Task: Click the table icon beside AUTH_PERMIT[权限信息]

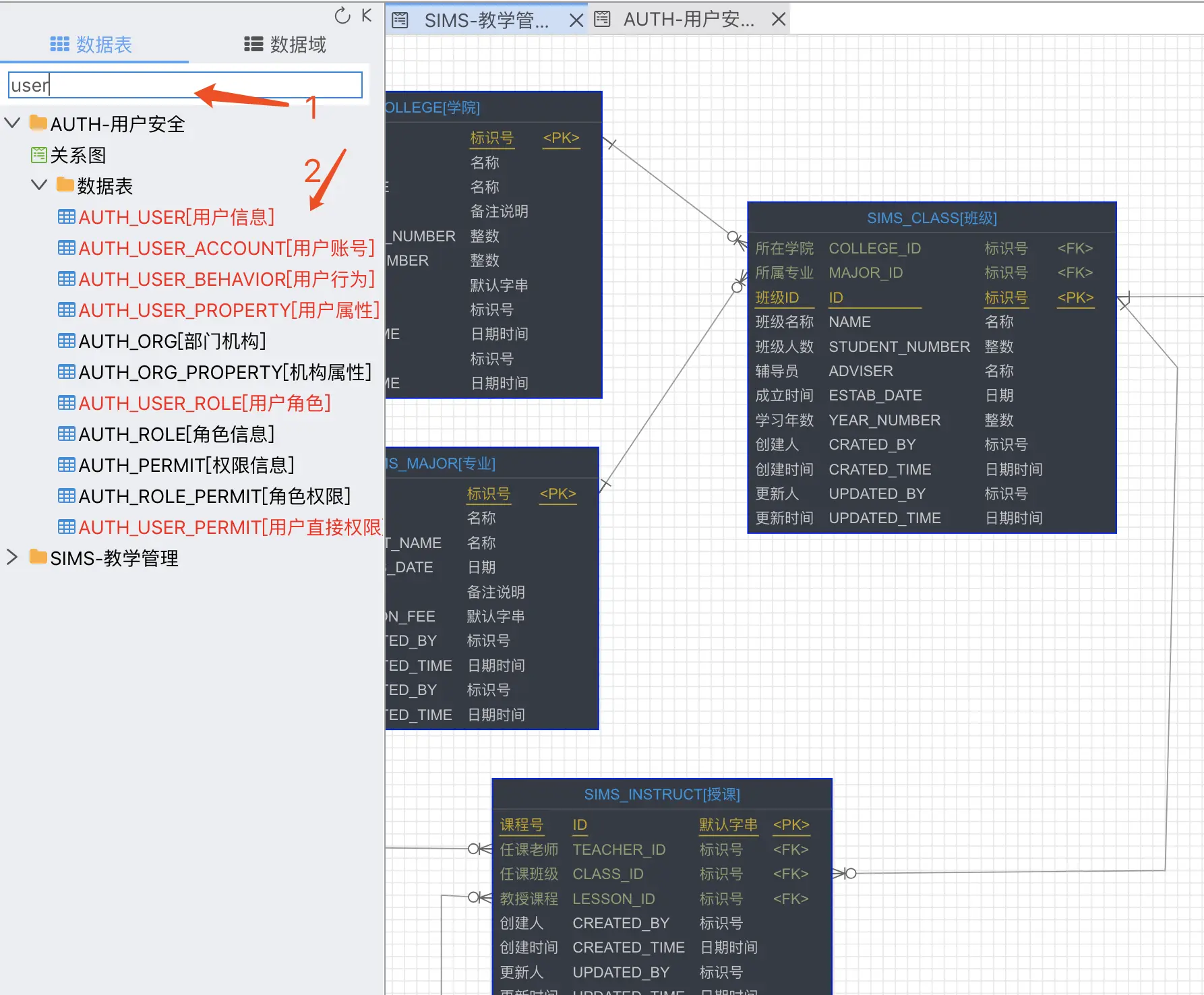Action: point(67,464)
